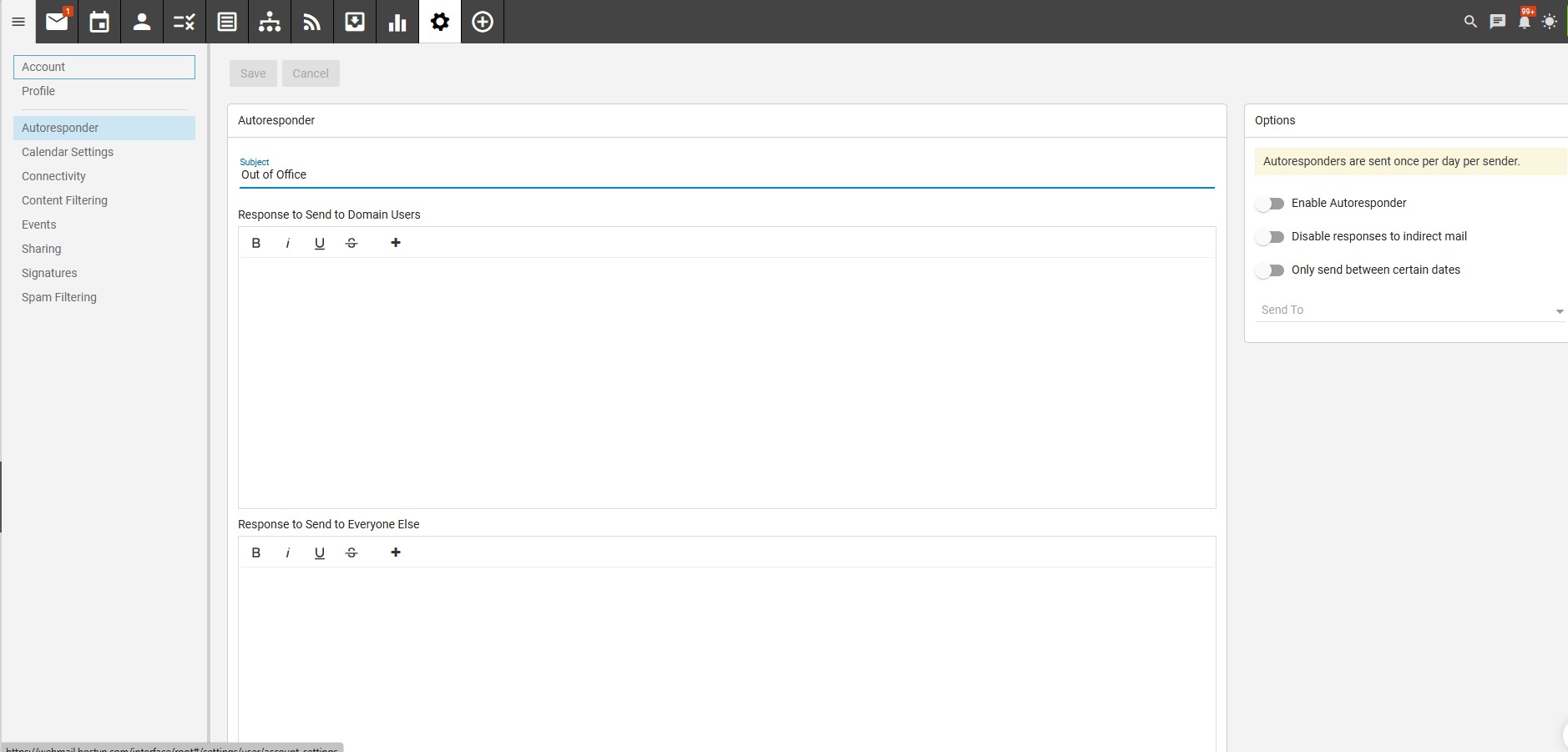Select Spam Filtering in the sidebar
Viewport: 1568px width, 752px height.
click(59, 297)
